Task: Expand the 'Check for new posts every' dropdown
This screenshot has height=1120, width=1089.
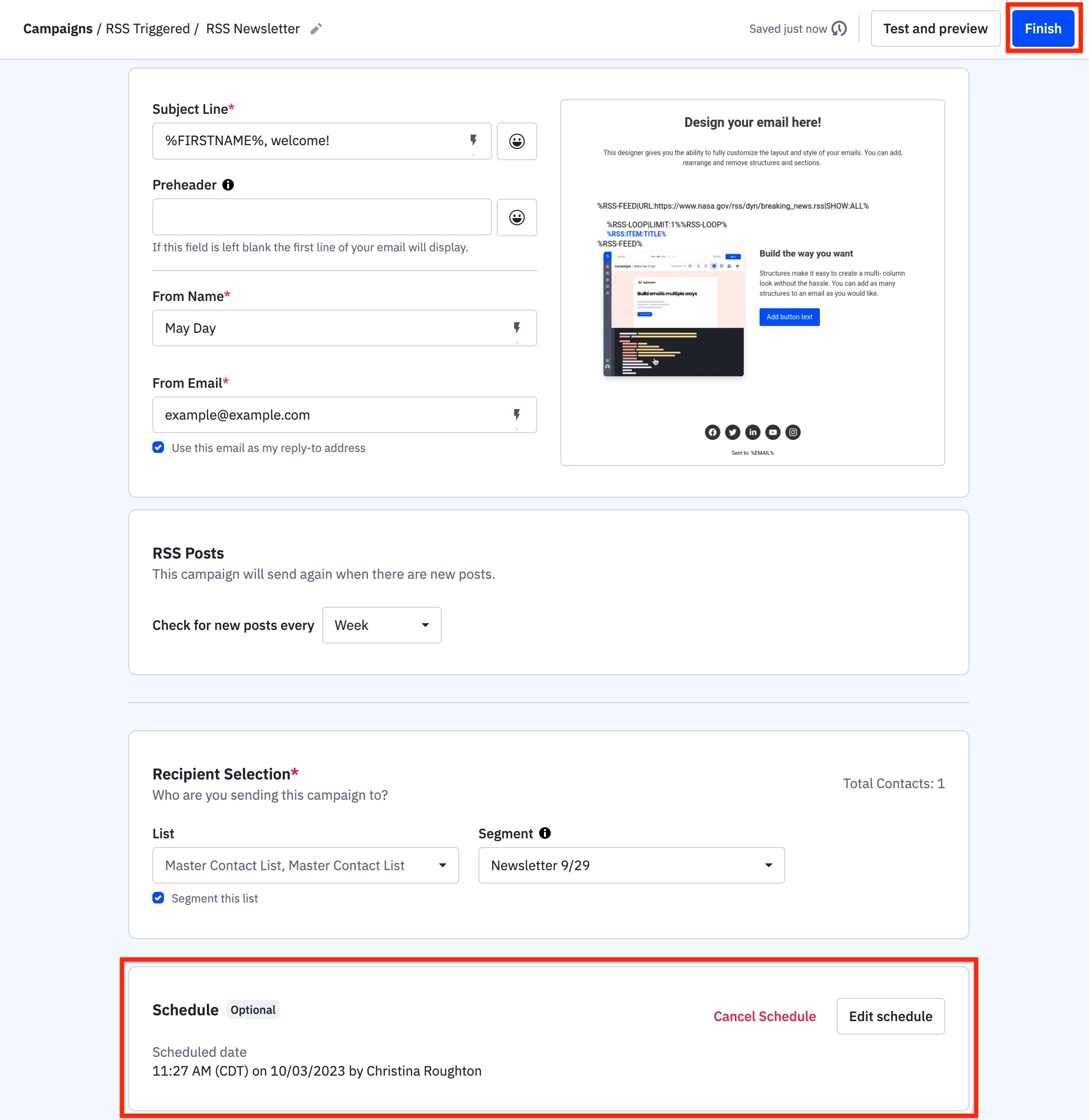Action: click(x=381, y=625)
